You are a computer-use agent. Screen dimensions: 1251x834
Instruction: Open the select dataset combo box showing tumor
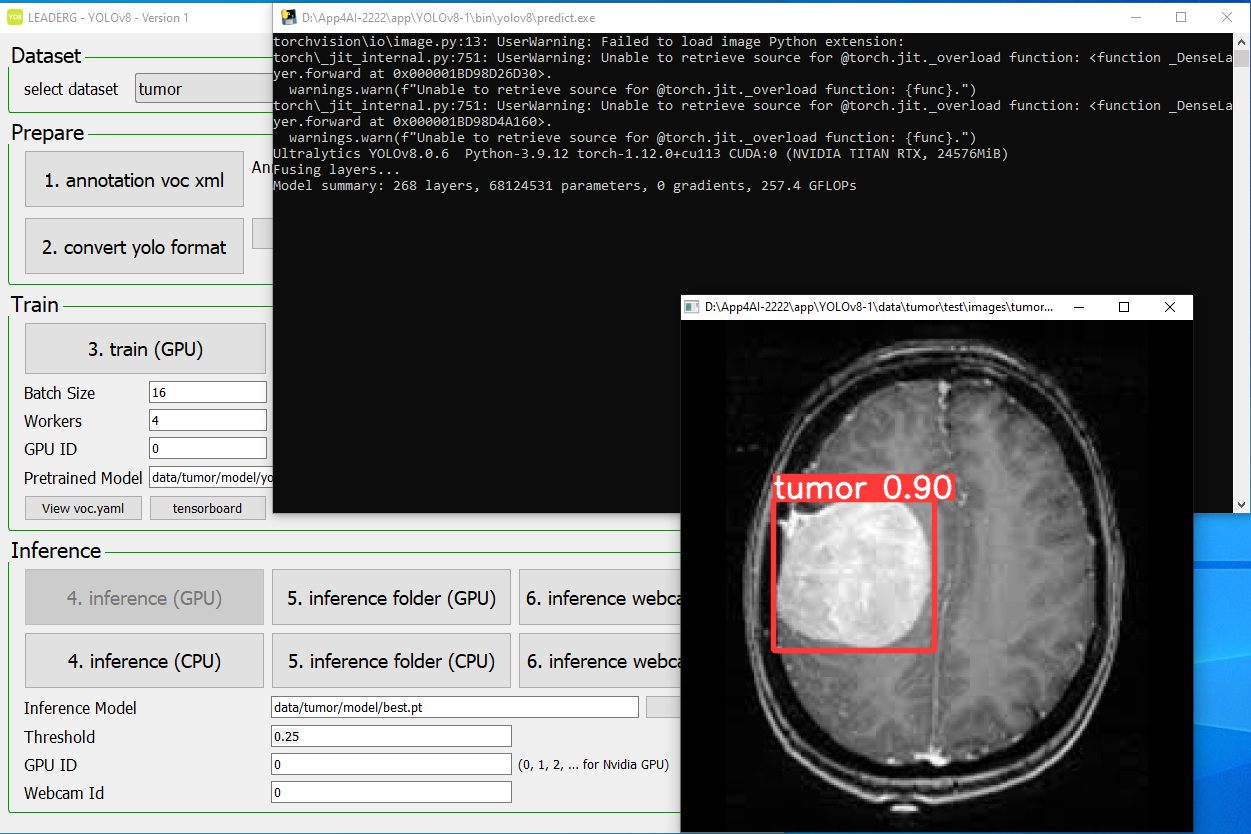point(203,88)
